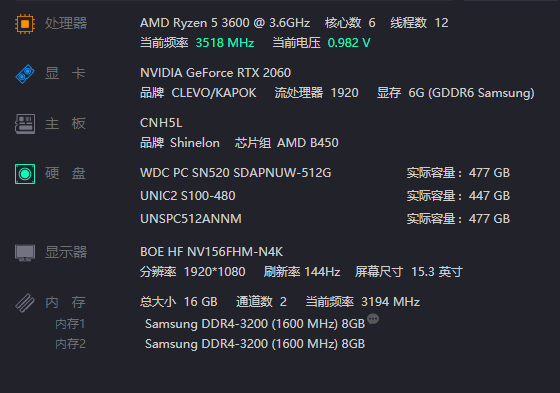Click the memory stick icon
The height and width of the screenshot is (393, 560).
coord(25,303)
